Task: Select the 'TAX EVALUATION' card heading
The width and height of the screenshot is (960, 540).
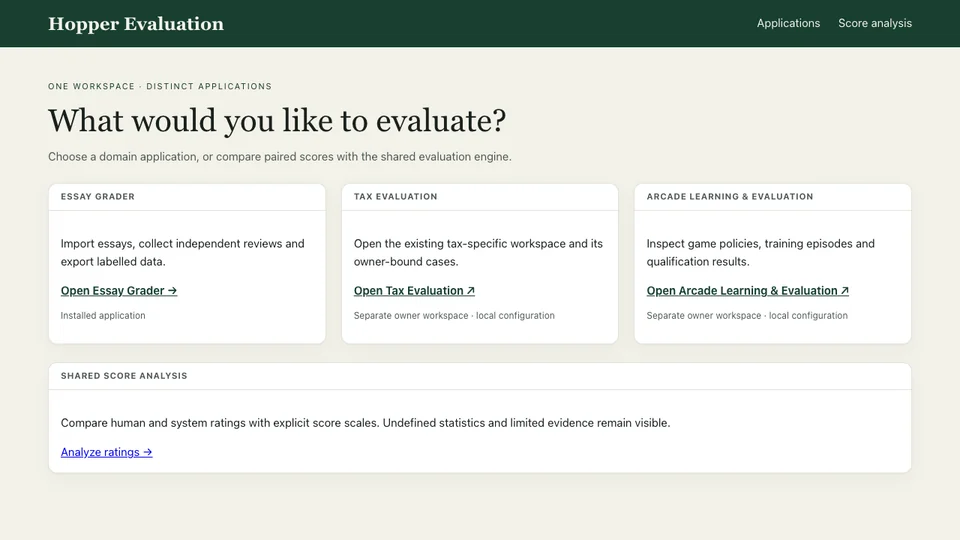Action: (x=396, y=197)
